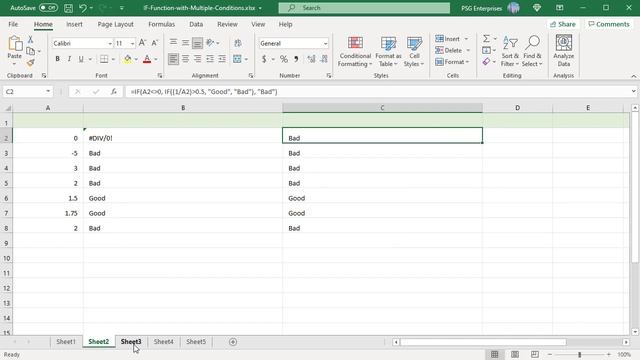Open Conditional Formatting
The height and width of the screenshot is (360, 640).
(x=355, y=52)
